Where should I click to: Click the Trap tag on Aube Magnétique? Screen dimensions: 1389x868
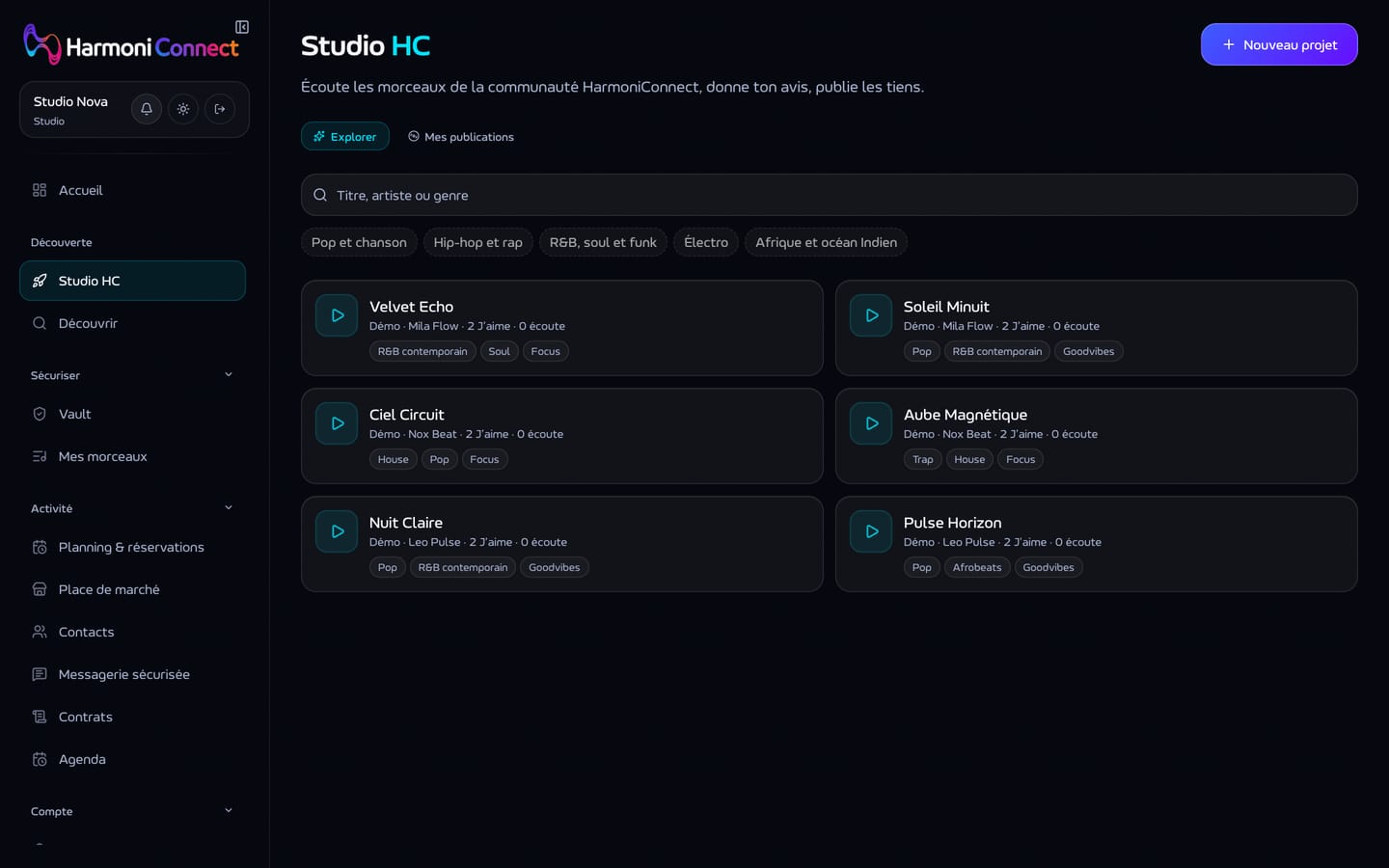point(923,459)
